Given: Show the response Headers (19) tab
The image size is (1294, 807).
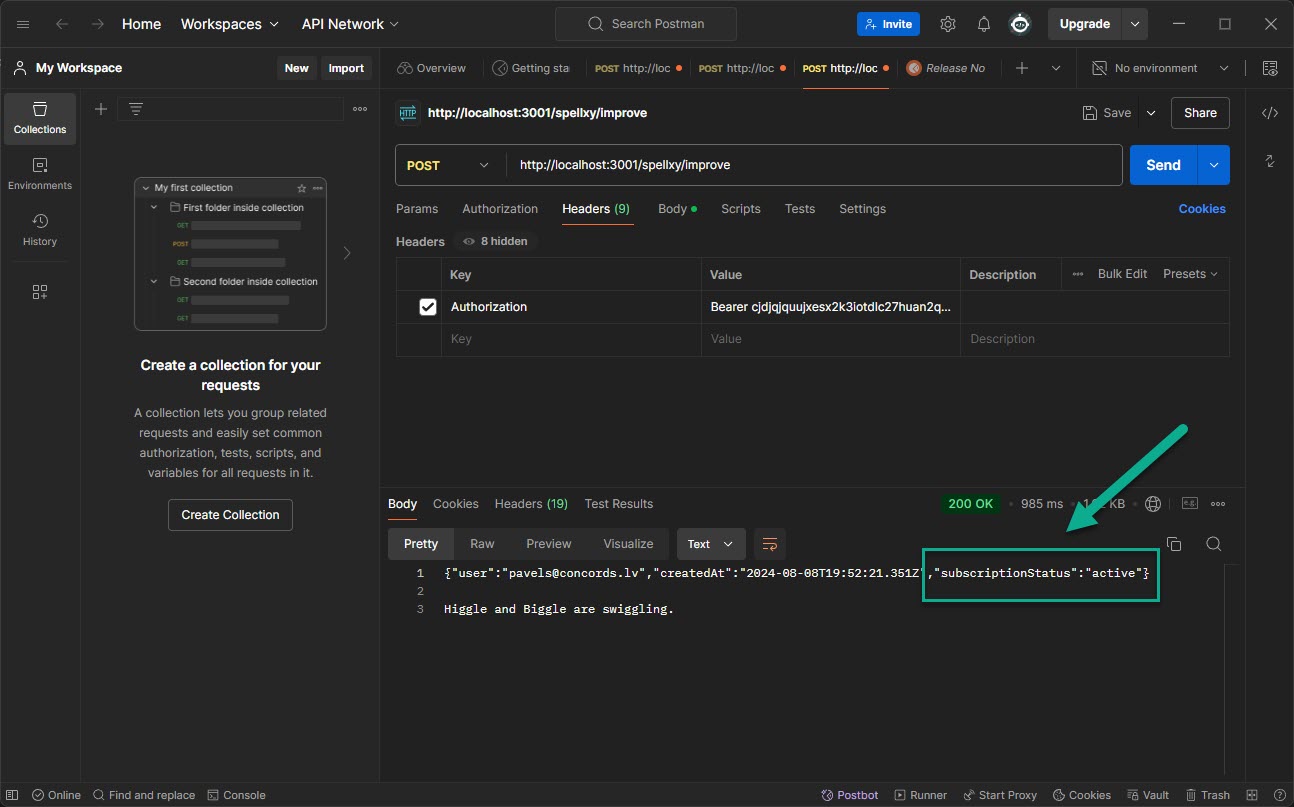Looking at the screenshot, I should coord(531,504).
